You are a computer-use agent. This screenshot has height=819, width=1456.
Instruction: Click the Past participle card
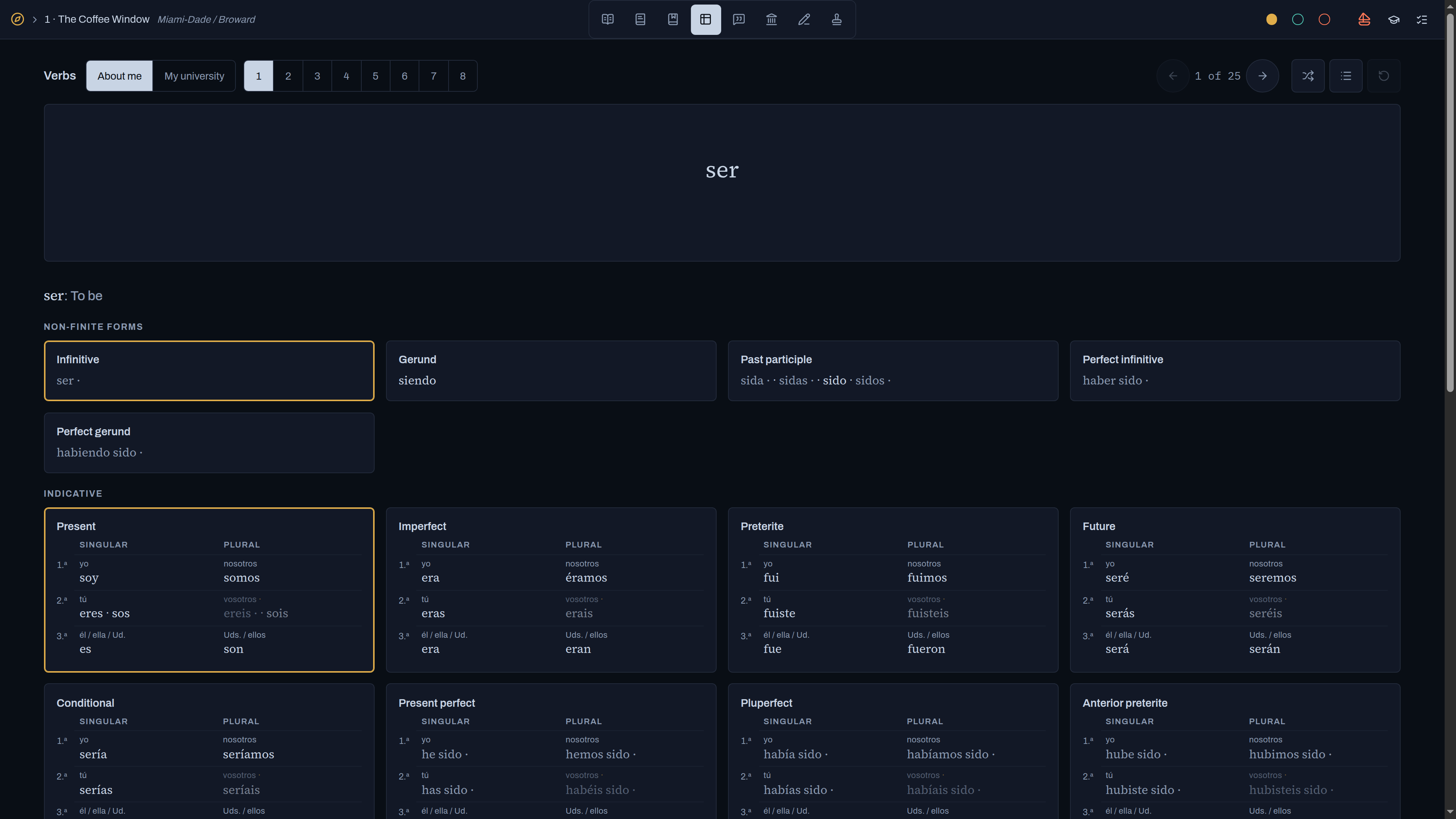[x=893, y=371]
